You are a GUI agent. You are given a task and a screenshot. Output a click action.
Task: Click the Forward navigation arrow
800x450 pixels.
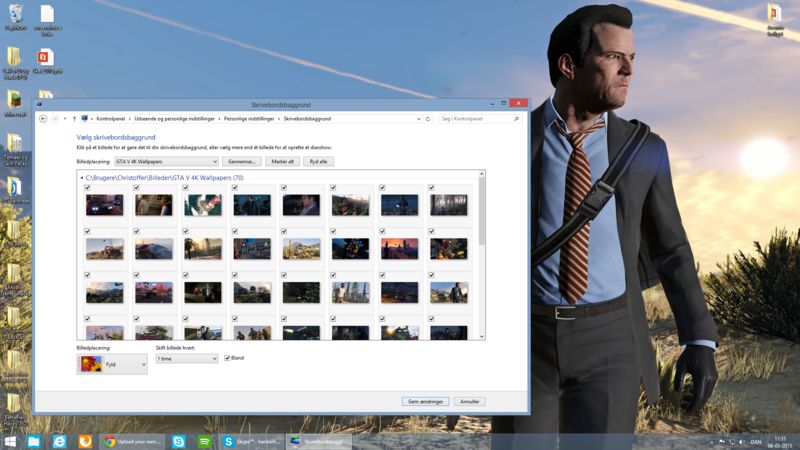click(x=56, y=118)
